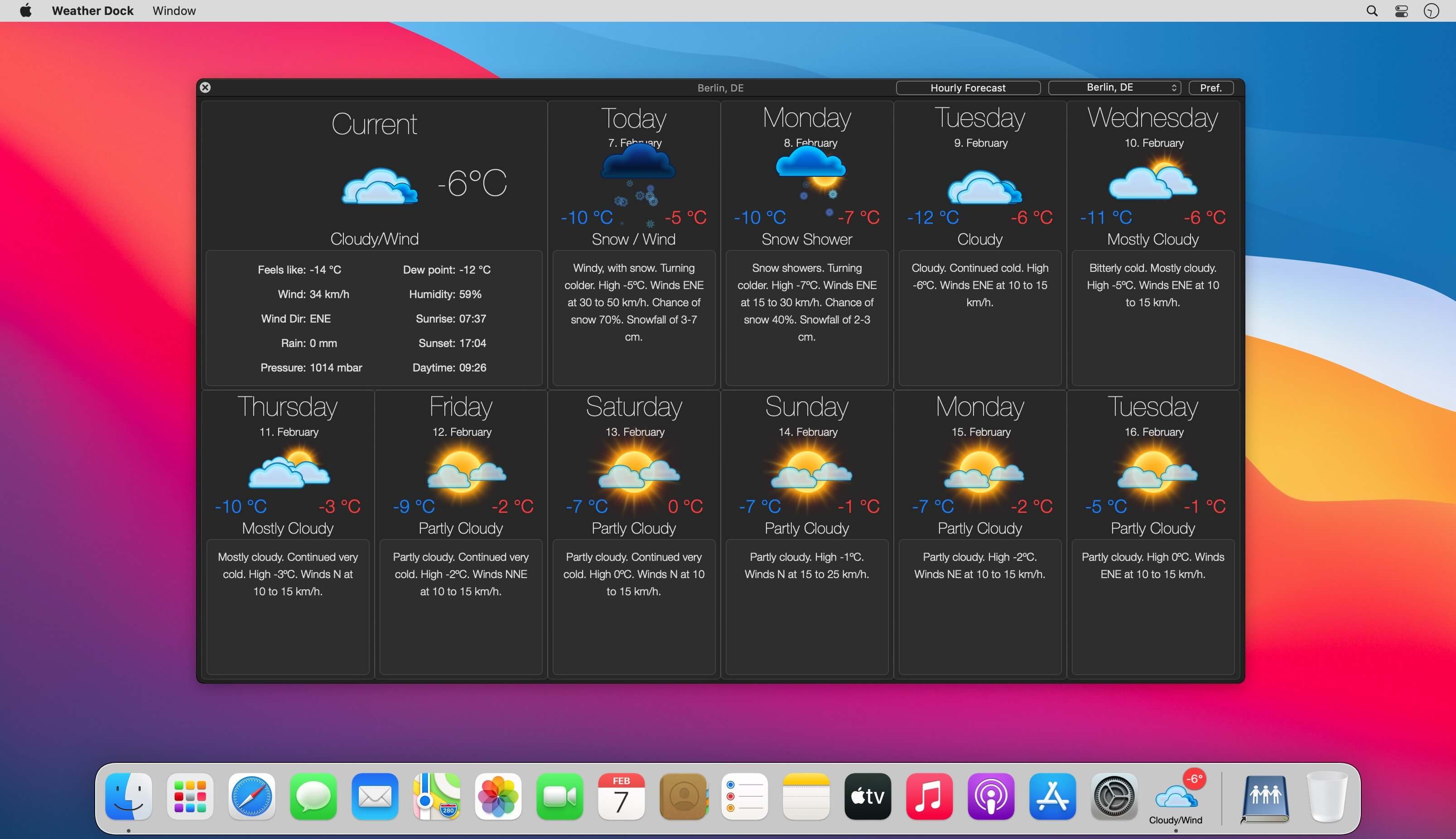
Task: Click the 'Humidity: 59%' entry
Action: coord(445,294)
